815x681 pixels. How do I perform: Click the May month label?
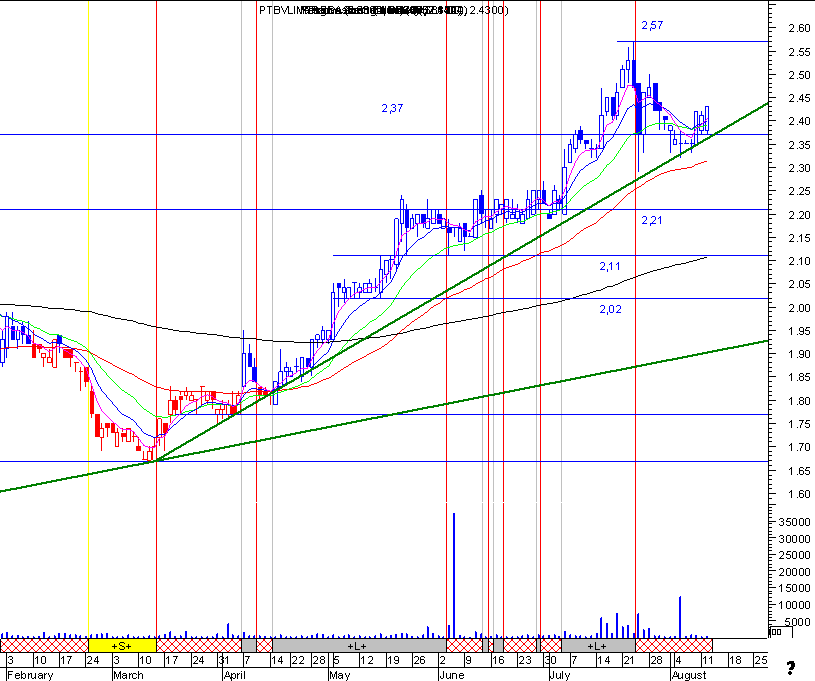click(340, 675)
